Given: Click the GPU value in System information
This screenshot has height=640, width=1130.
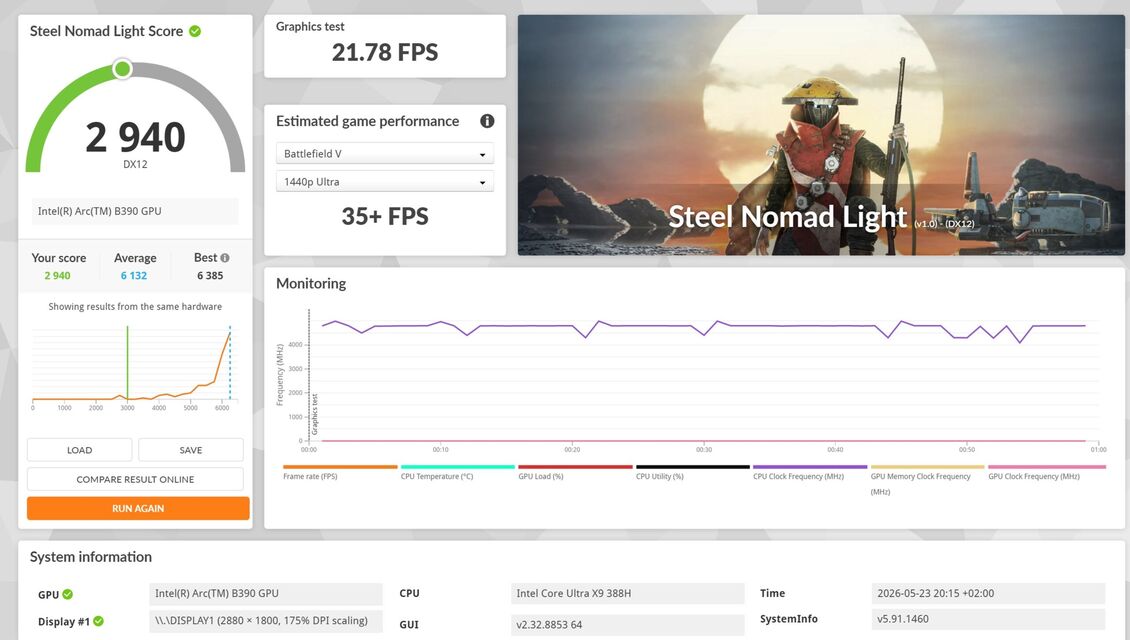Looking at the screenshot, I should tap(266, 593).
